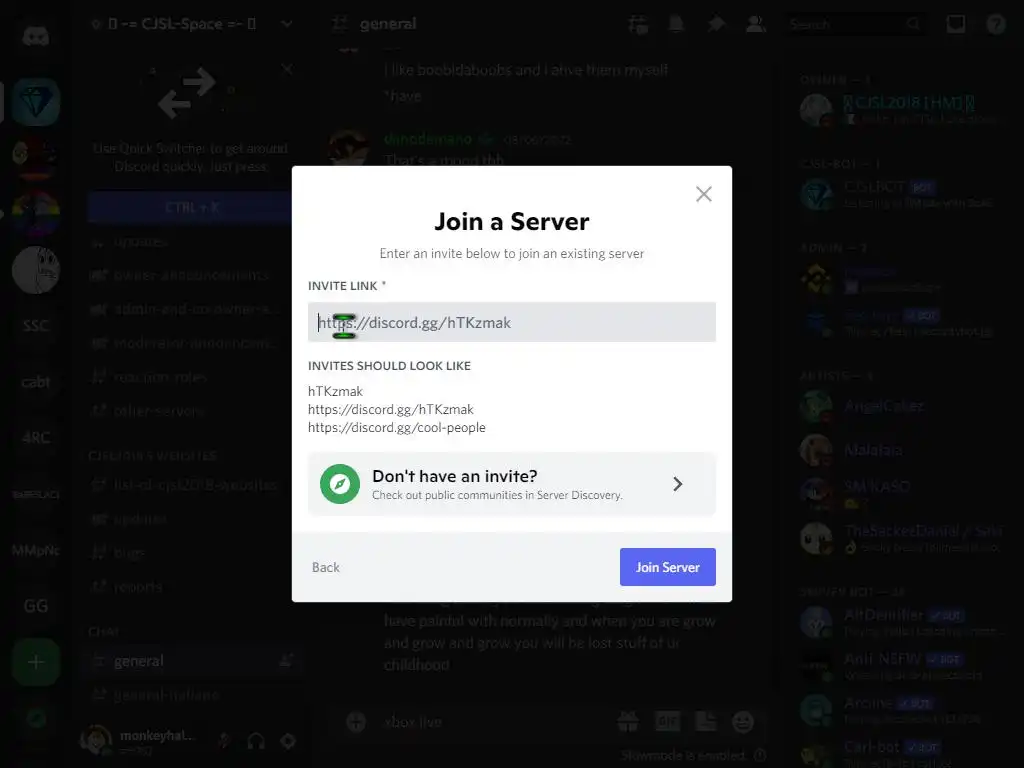Open the rainbow icon server in the sidebar
The image size is (1024, 768).
pyautogui.click(x=36, y=214)
